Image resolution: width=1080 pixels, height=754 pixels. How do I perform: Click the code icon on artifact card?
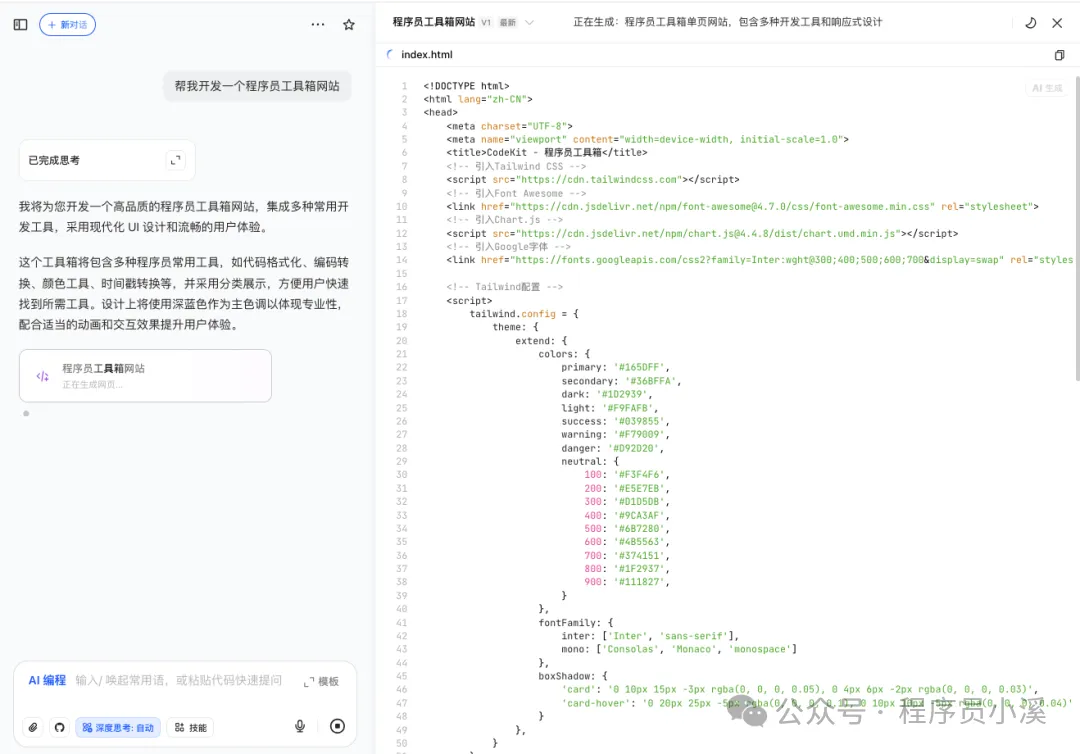coord(43,376)
